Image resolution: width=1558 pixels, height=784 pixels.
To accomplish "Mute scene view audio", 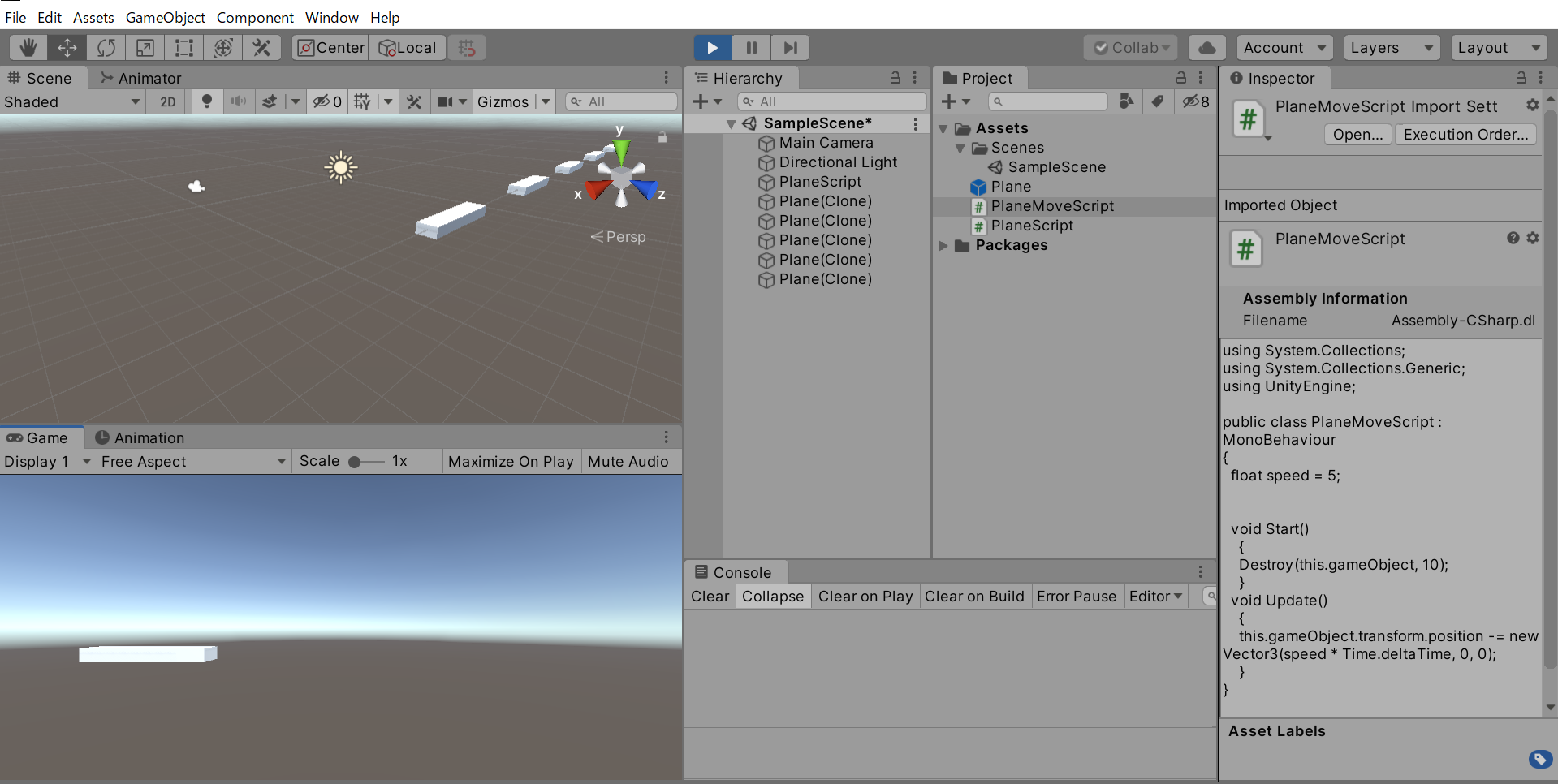I will click(239, 101).
